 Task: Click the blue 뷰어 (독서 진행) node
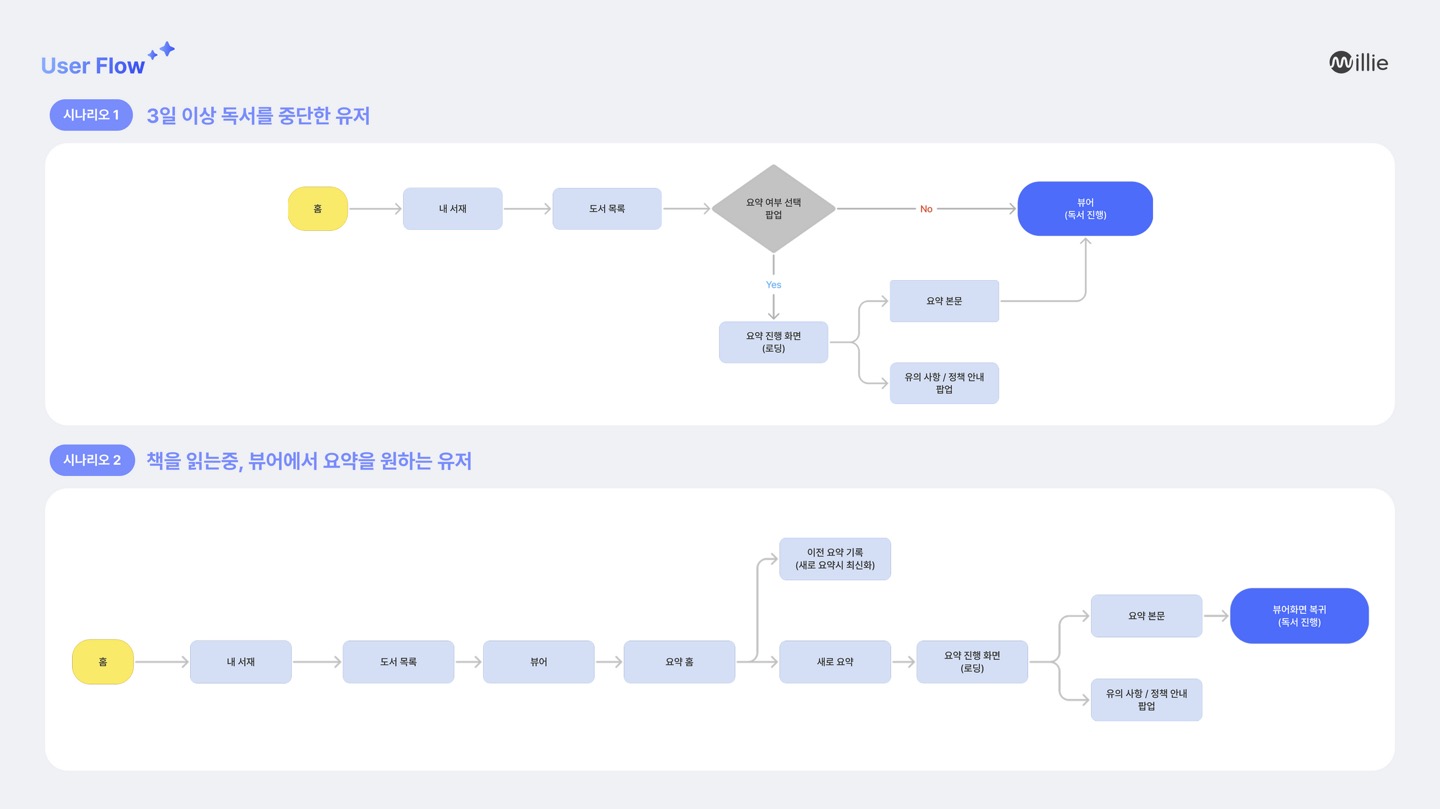pyautogui.click(x=1085, y=209)
